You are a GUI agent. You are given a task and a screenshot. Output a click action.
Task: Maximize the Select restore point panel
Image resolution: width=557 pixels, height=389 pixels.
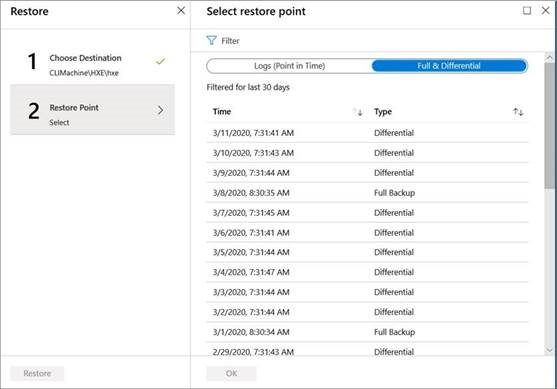[x=527, y=11]
